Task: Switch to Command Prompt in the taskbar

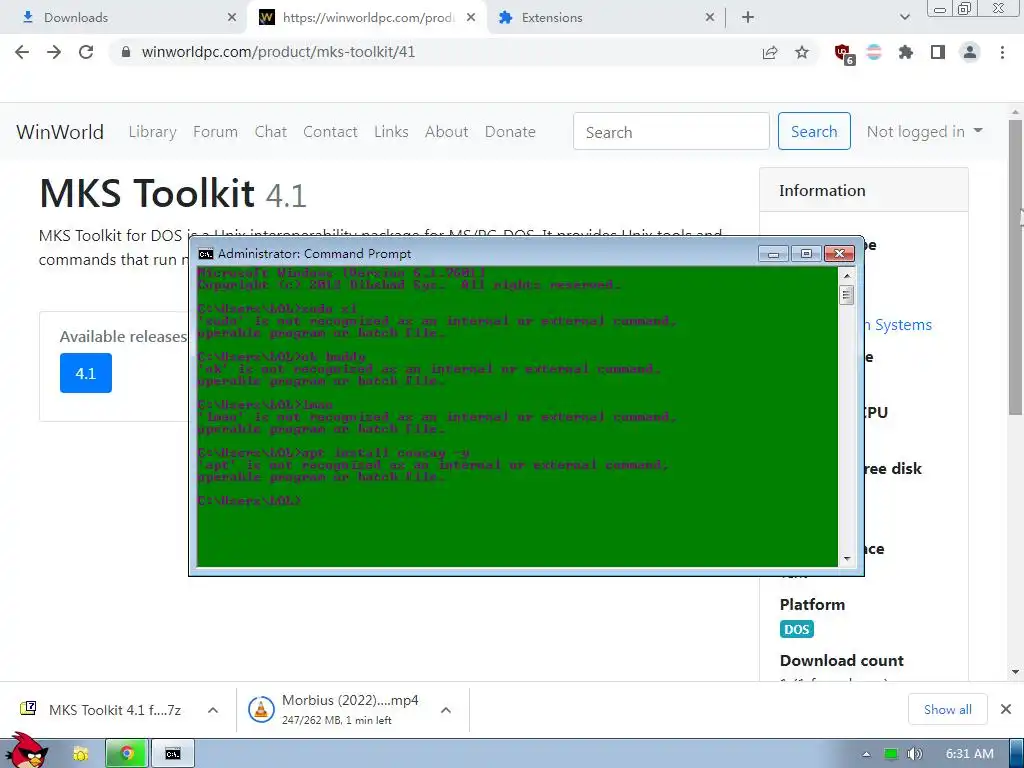Action: [173, 754]
